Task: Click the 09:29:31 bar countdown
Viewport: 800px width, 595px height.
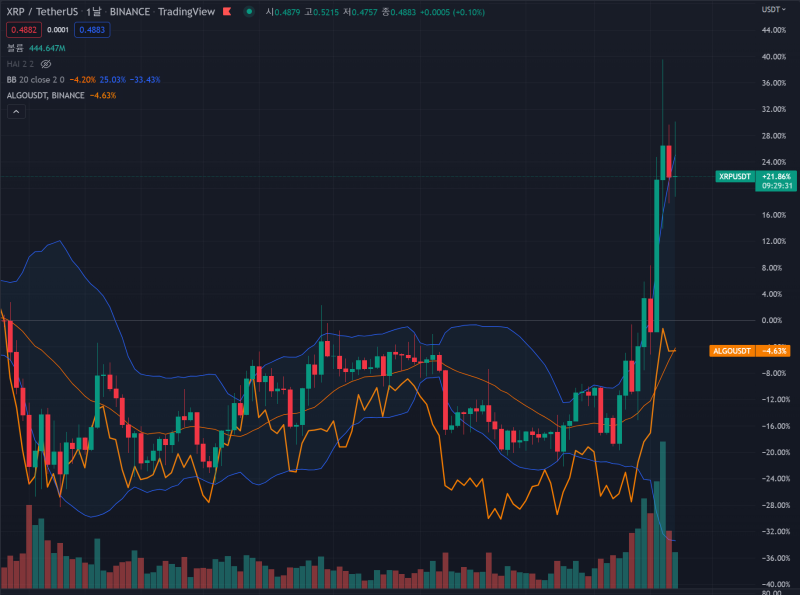Action: coord(776,186)
